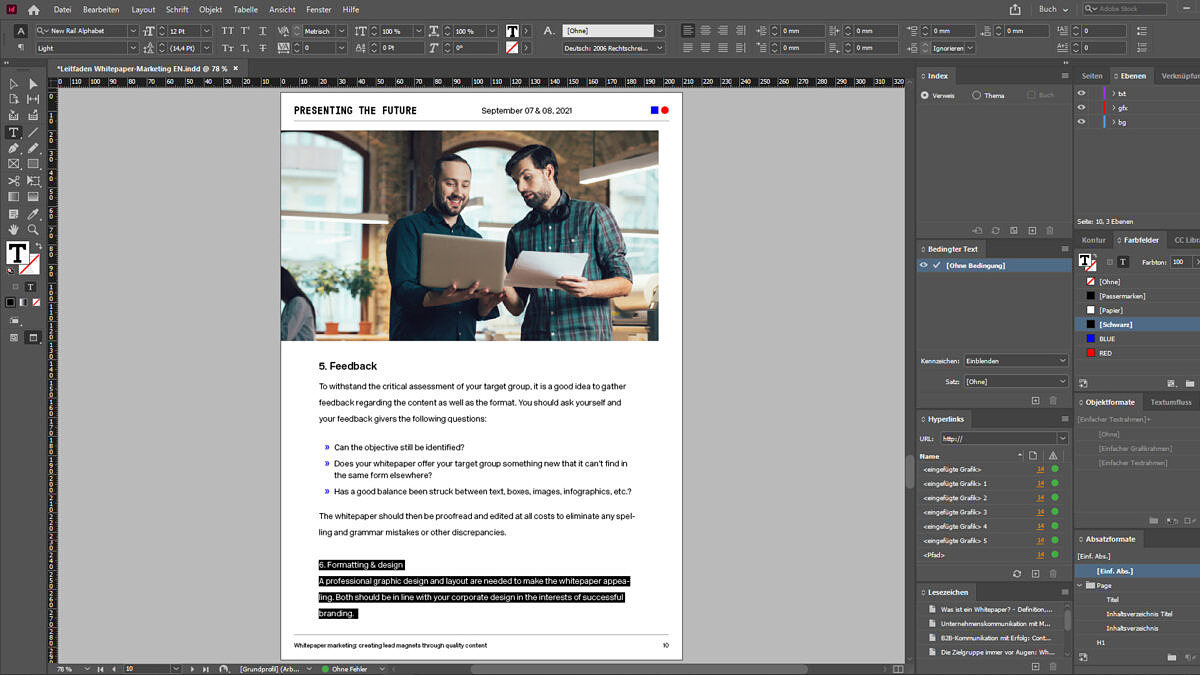Activate the Hand tool

(13, 228)
